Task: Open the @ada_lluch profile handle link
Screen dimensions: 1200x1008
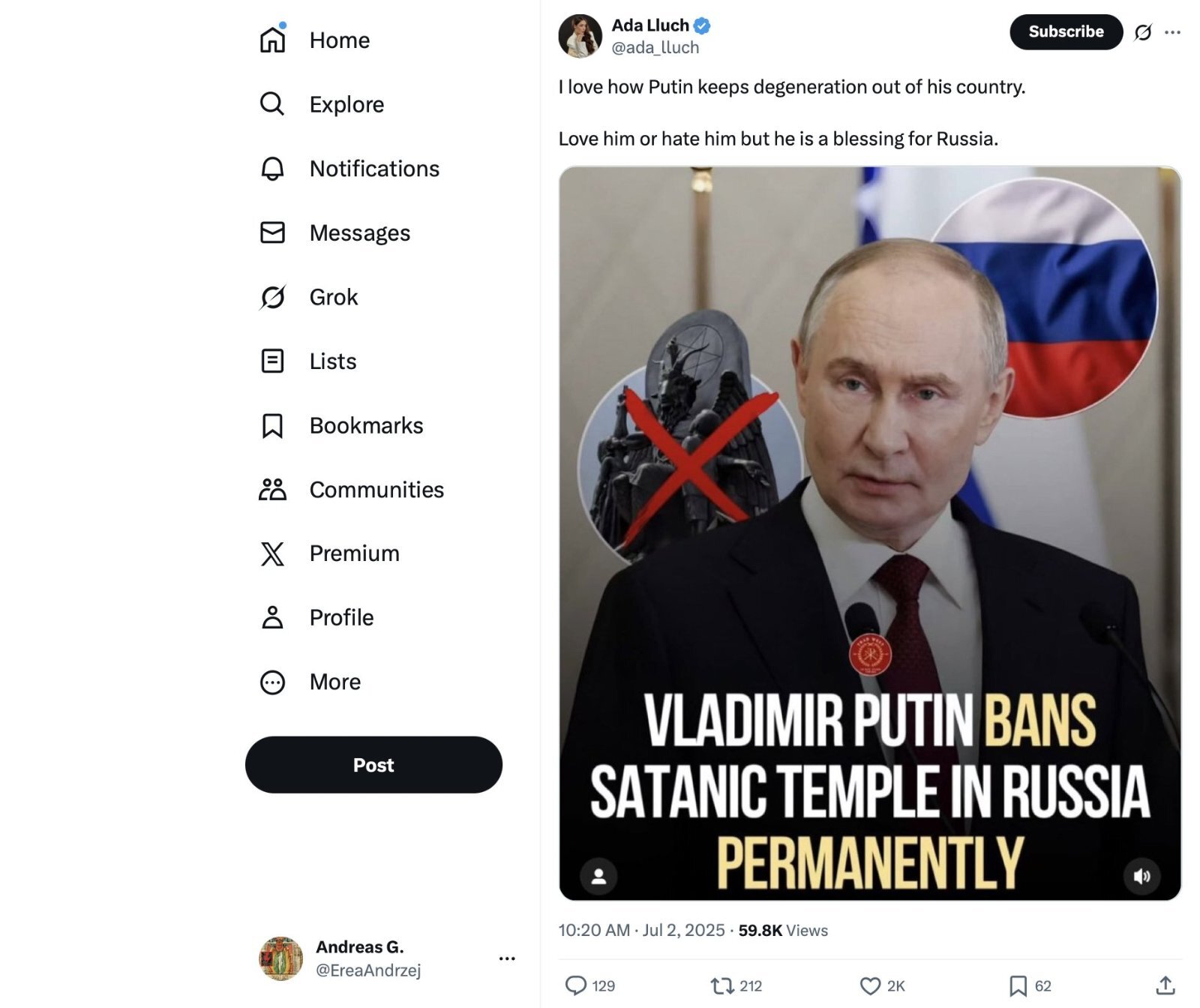Action: click(655, 48)
